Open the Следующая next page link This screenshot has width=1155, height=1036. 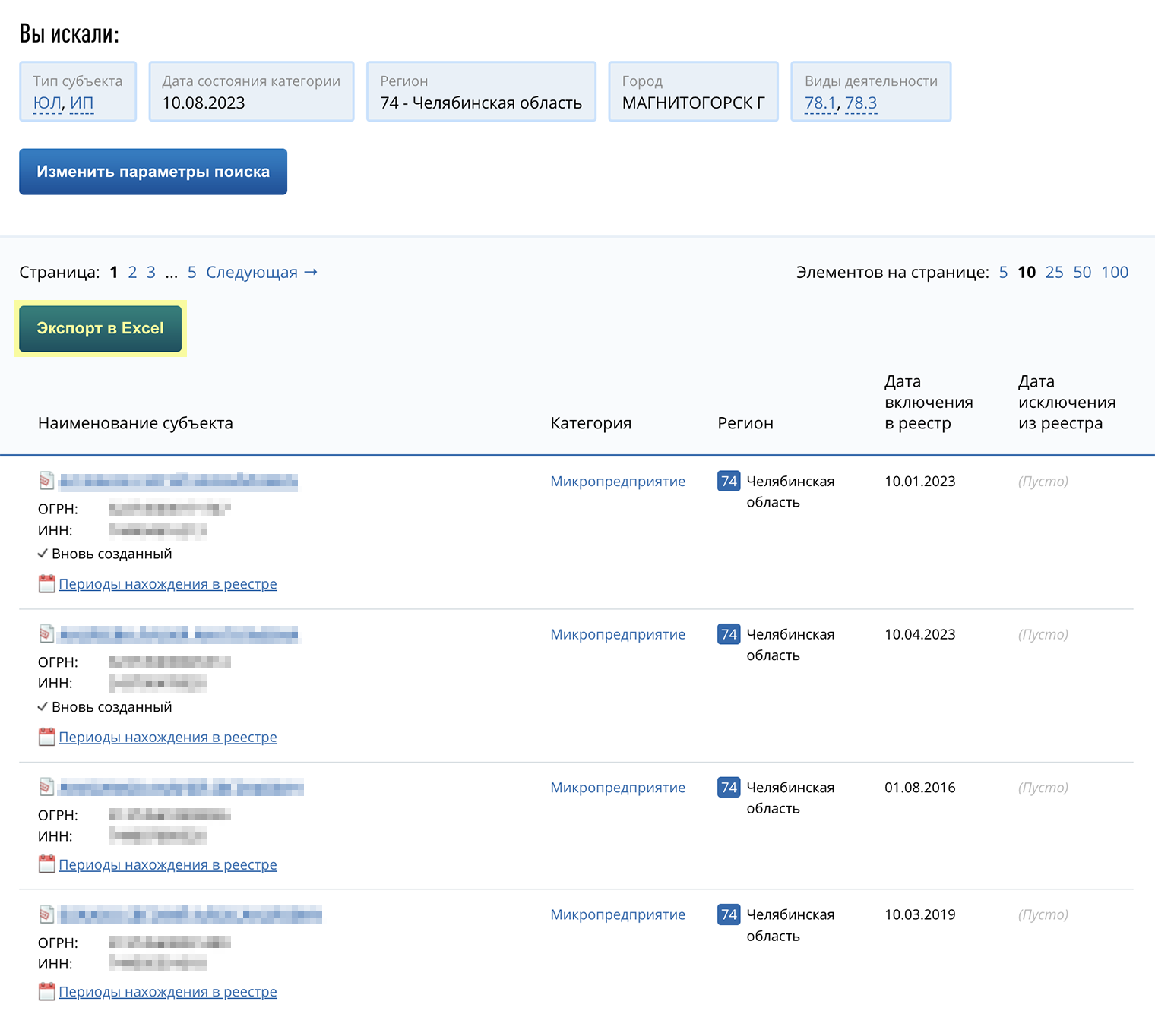261,272
